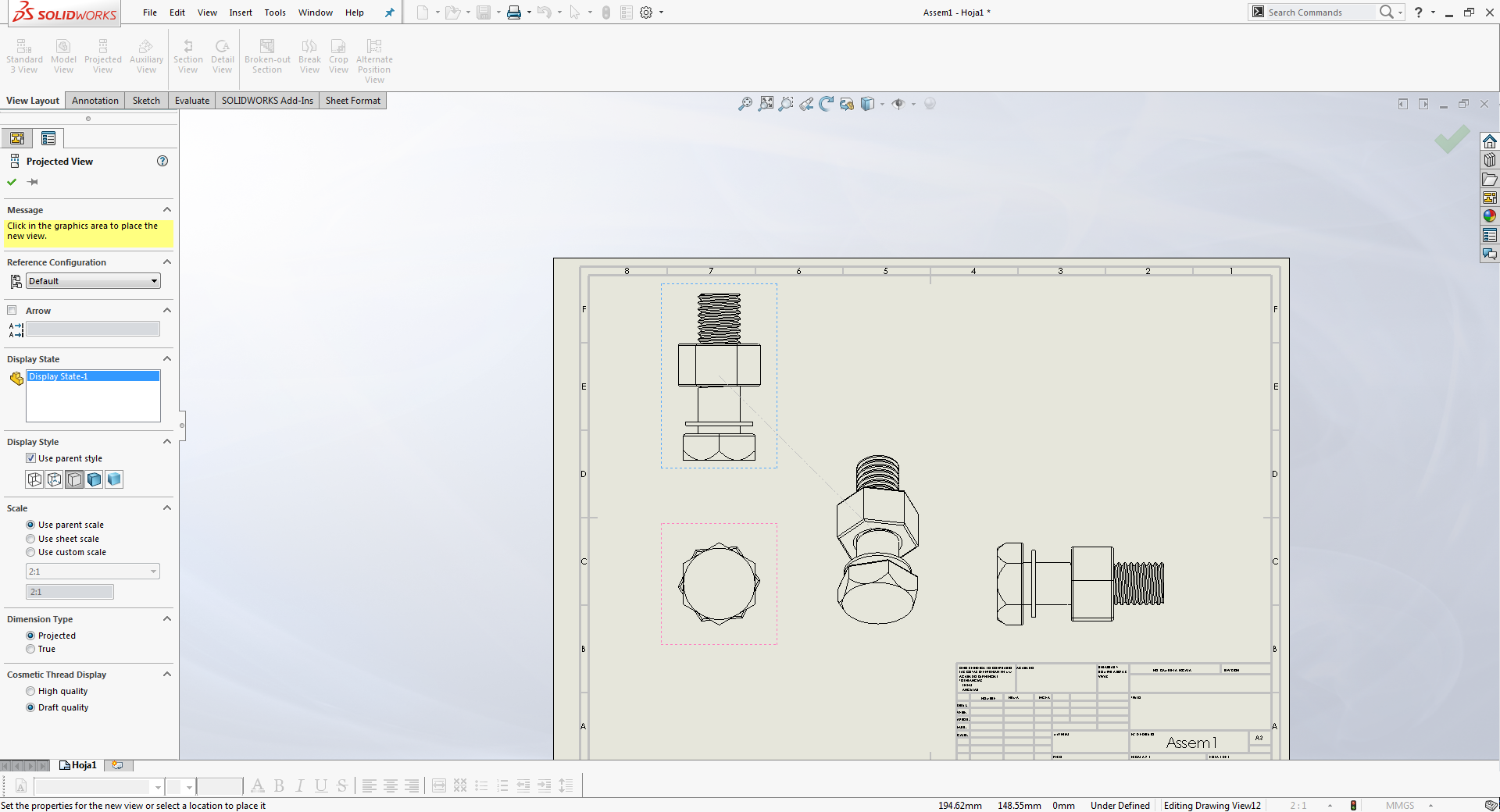The image size is (1500, 812).
Task: Select the True dimension type
Action: (x=30, y=649)
